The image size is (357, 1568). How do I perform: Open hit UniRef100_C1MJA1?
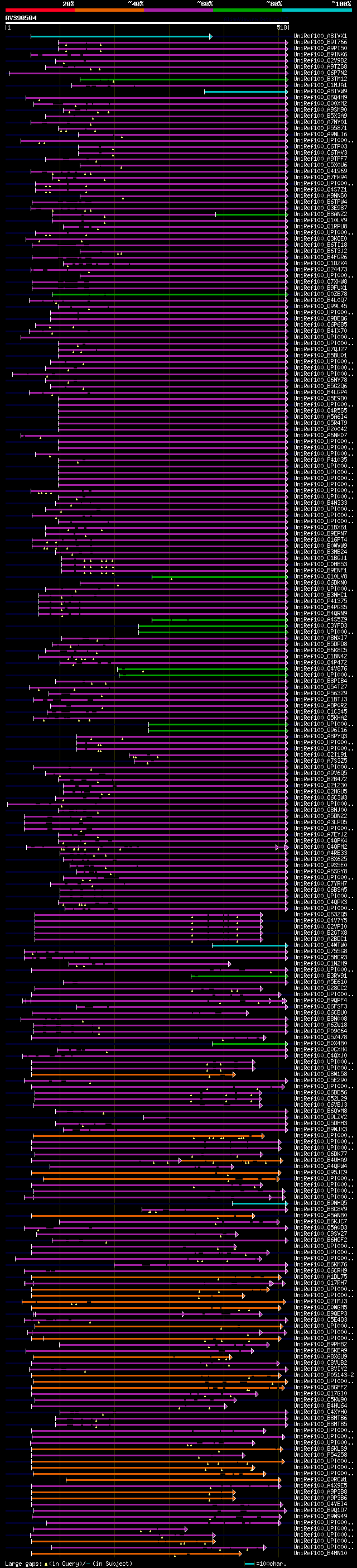[320, 85]
